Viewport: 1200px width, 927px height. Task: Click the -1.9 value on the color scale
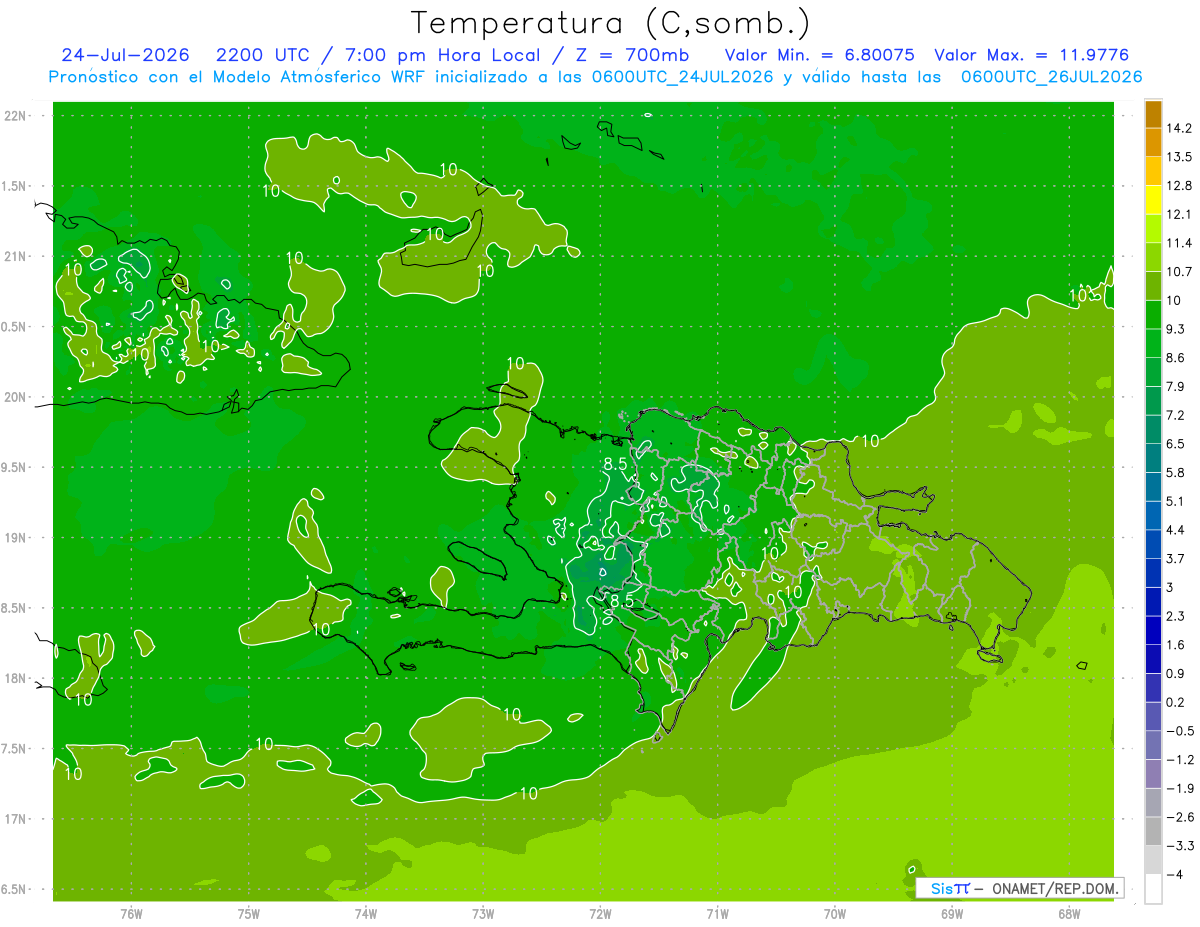1180,788
